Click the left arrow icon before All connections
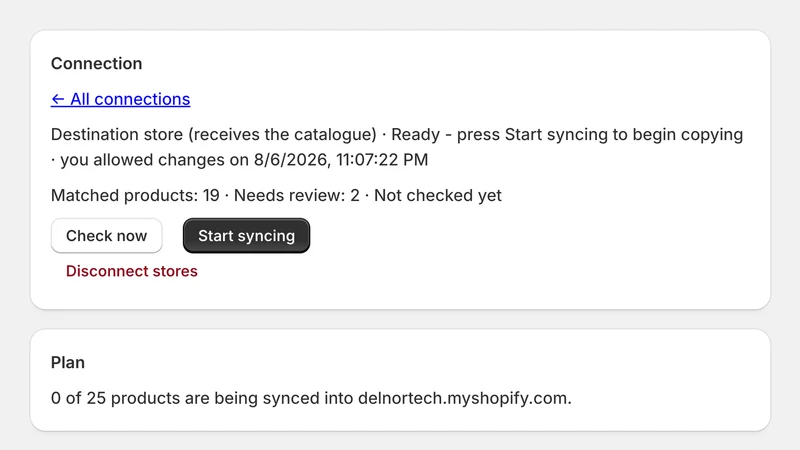Image resolution: width=800 pixels, height=450 pixels. 58,99
